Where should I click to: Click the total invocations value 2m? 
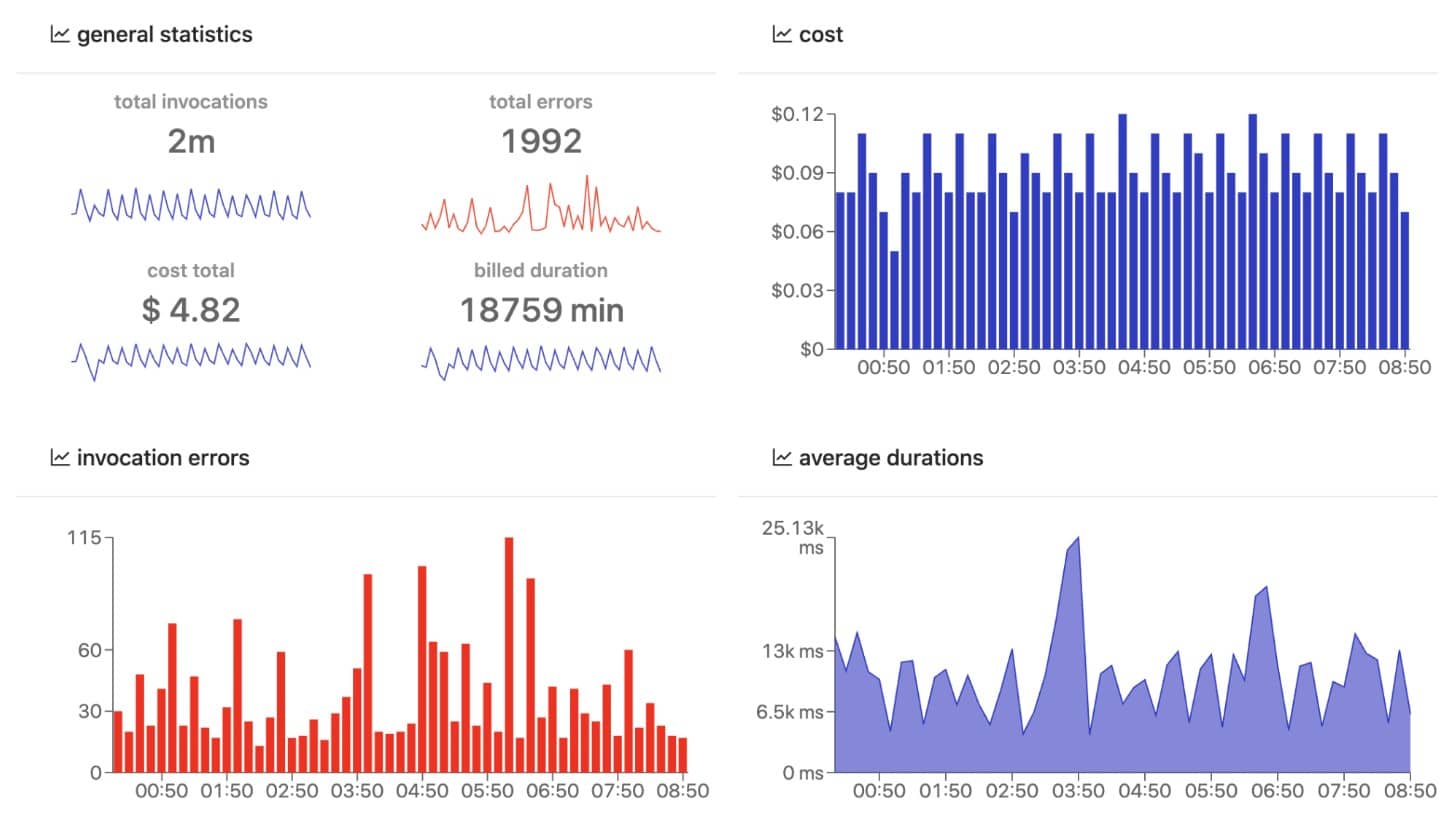pos(191,141)
